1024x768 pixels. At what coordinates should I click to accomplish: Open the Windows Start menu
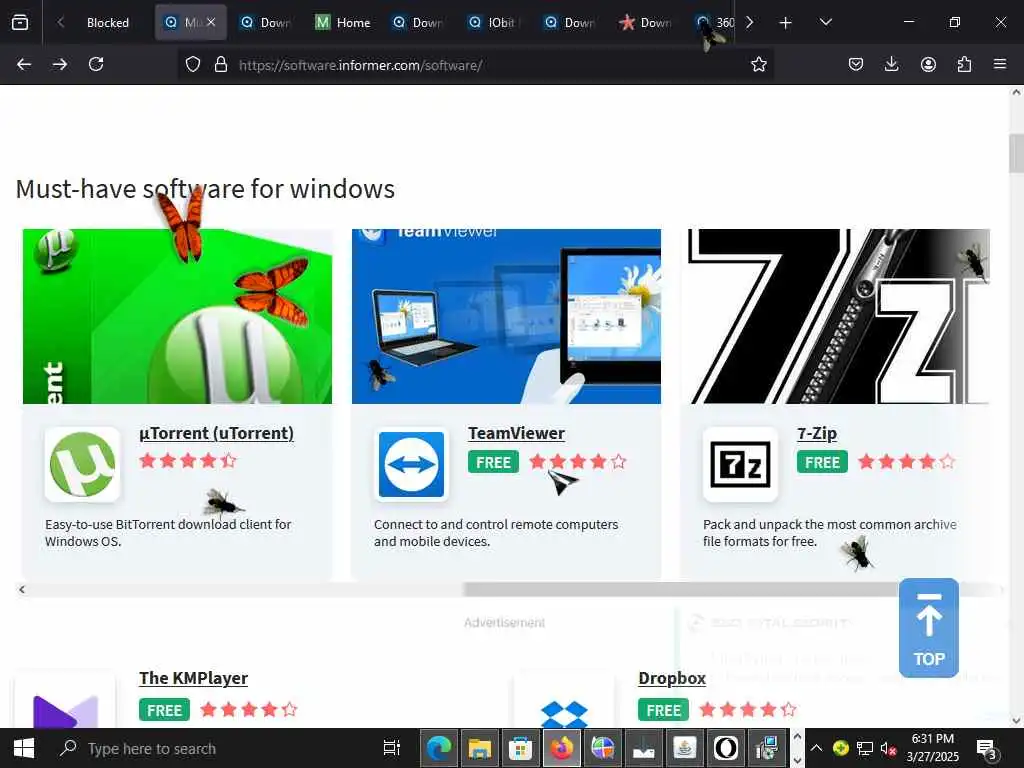click(x=24, y=748)
